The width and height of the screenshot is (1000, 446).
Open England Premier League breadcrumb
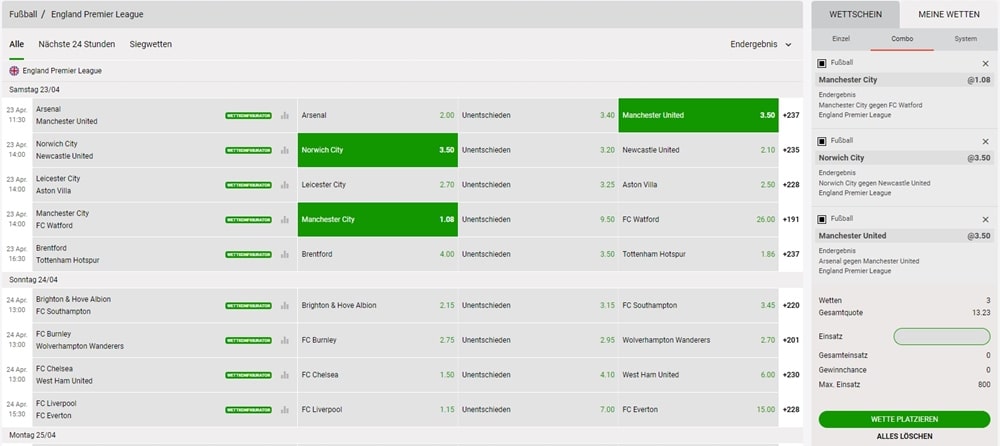click(x=98, y=14)
